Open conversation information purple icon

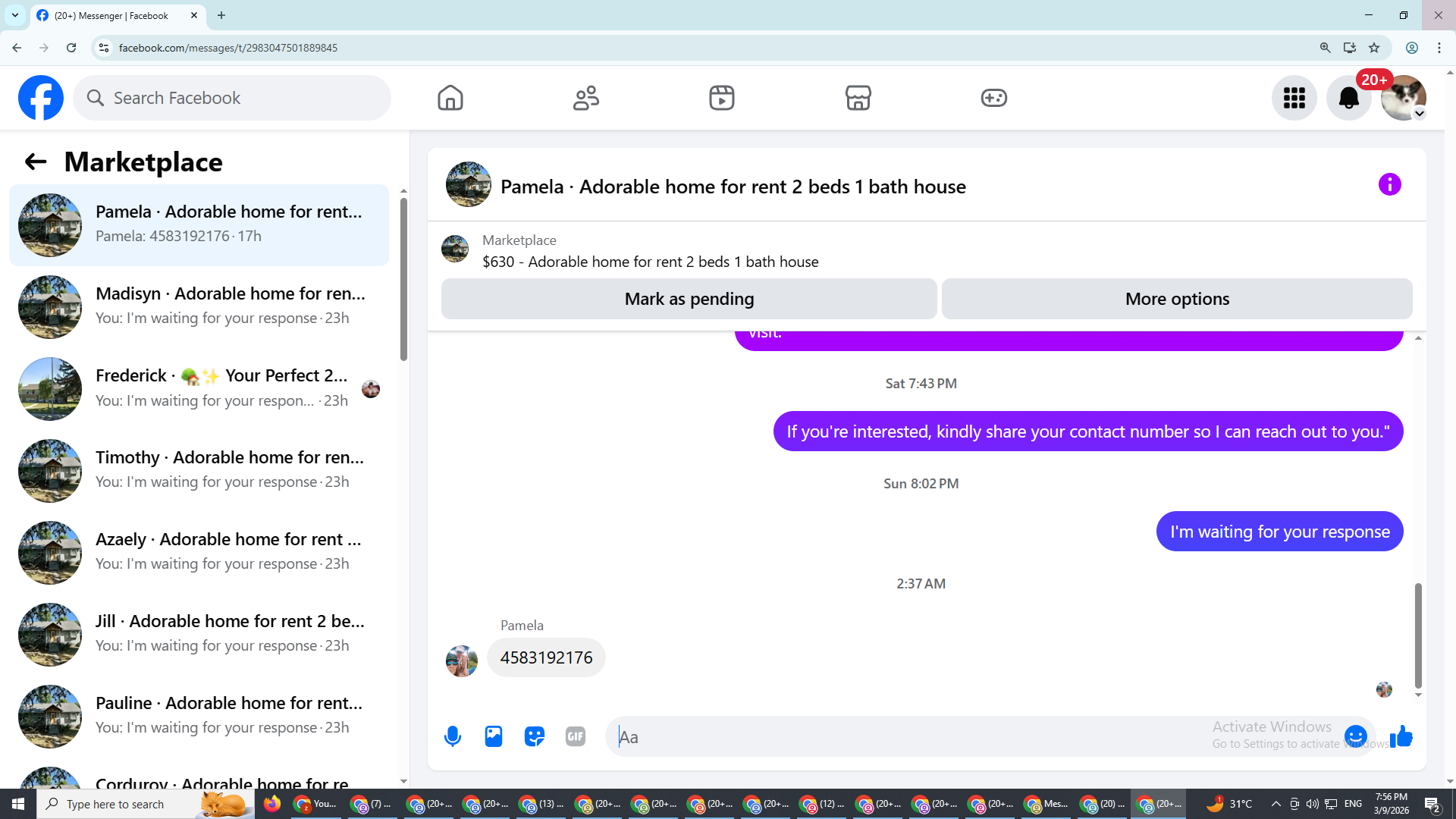click(1389, 184)
